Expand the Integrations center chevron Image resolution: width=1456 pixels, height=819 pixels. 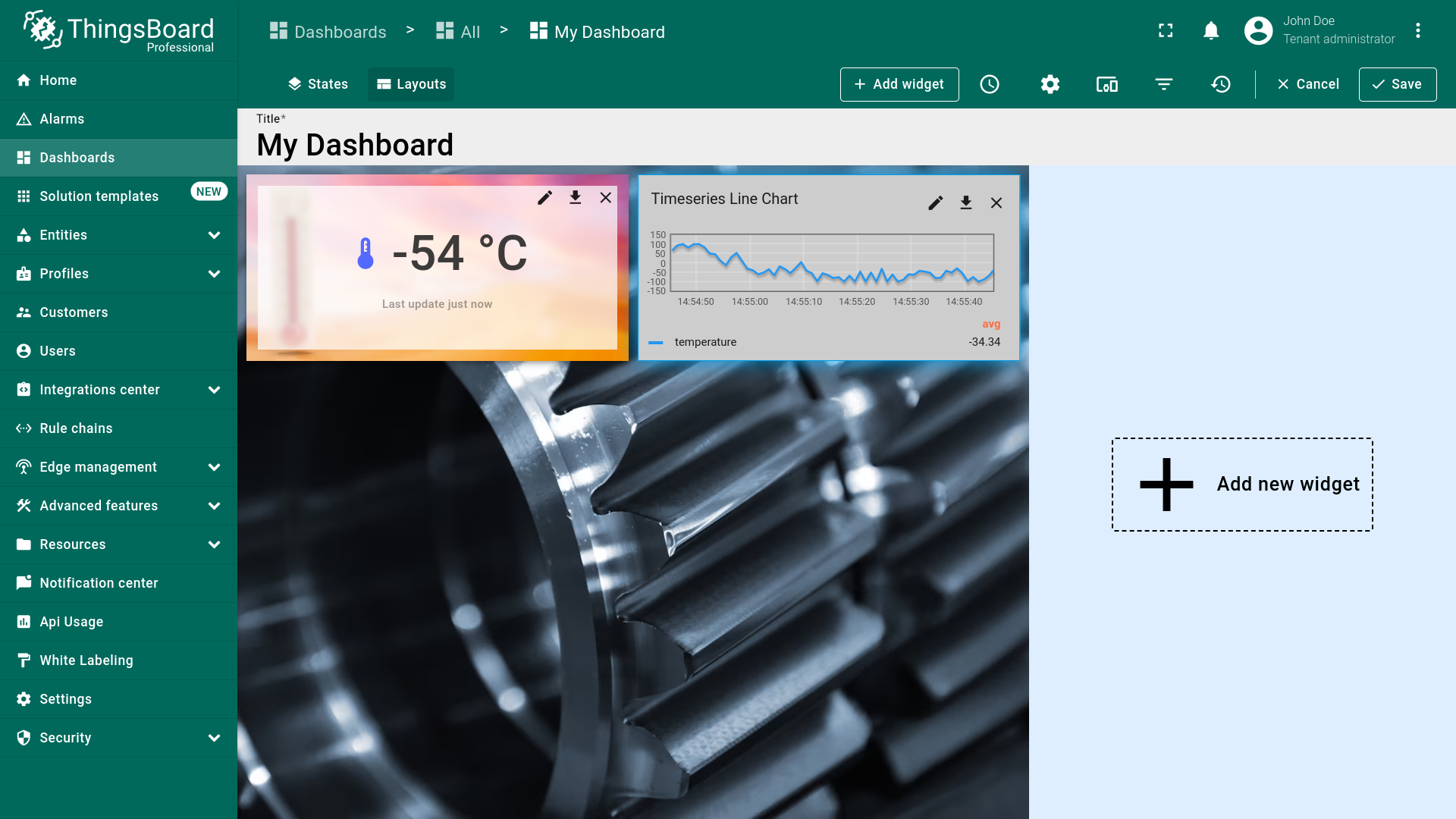[x=214, y=390]
